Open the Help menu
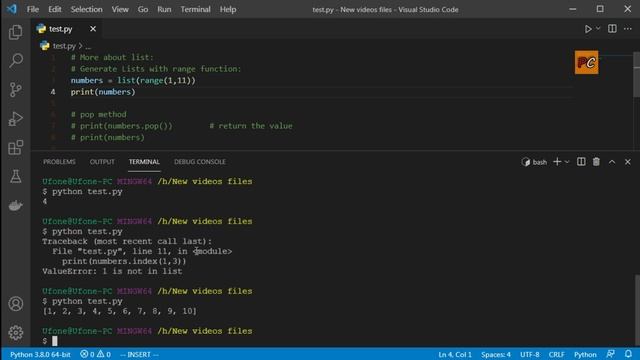 point(228,9)
